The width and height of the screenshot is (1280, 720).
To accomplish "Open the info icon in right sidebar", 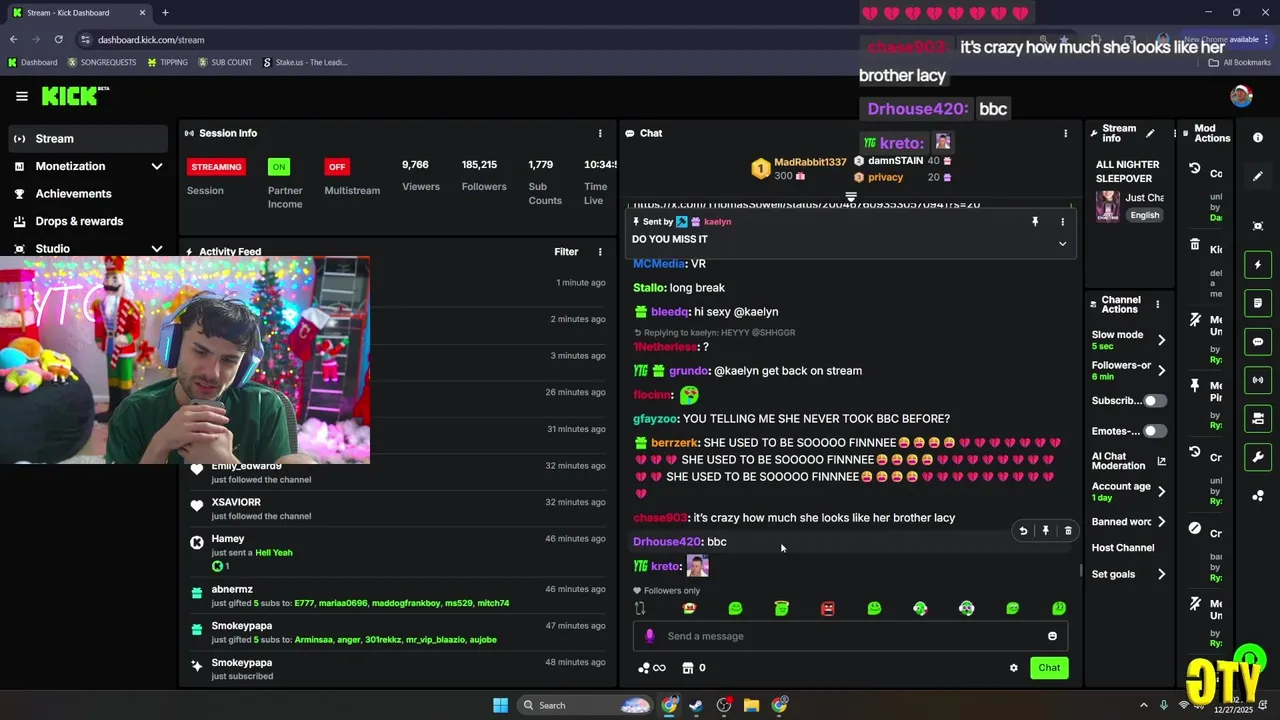I will (1258, 138).
